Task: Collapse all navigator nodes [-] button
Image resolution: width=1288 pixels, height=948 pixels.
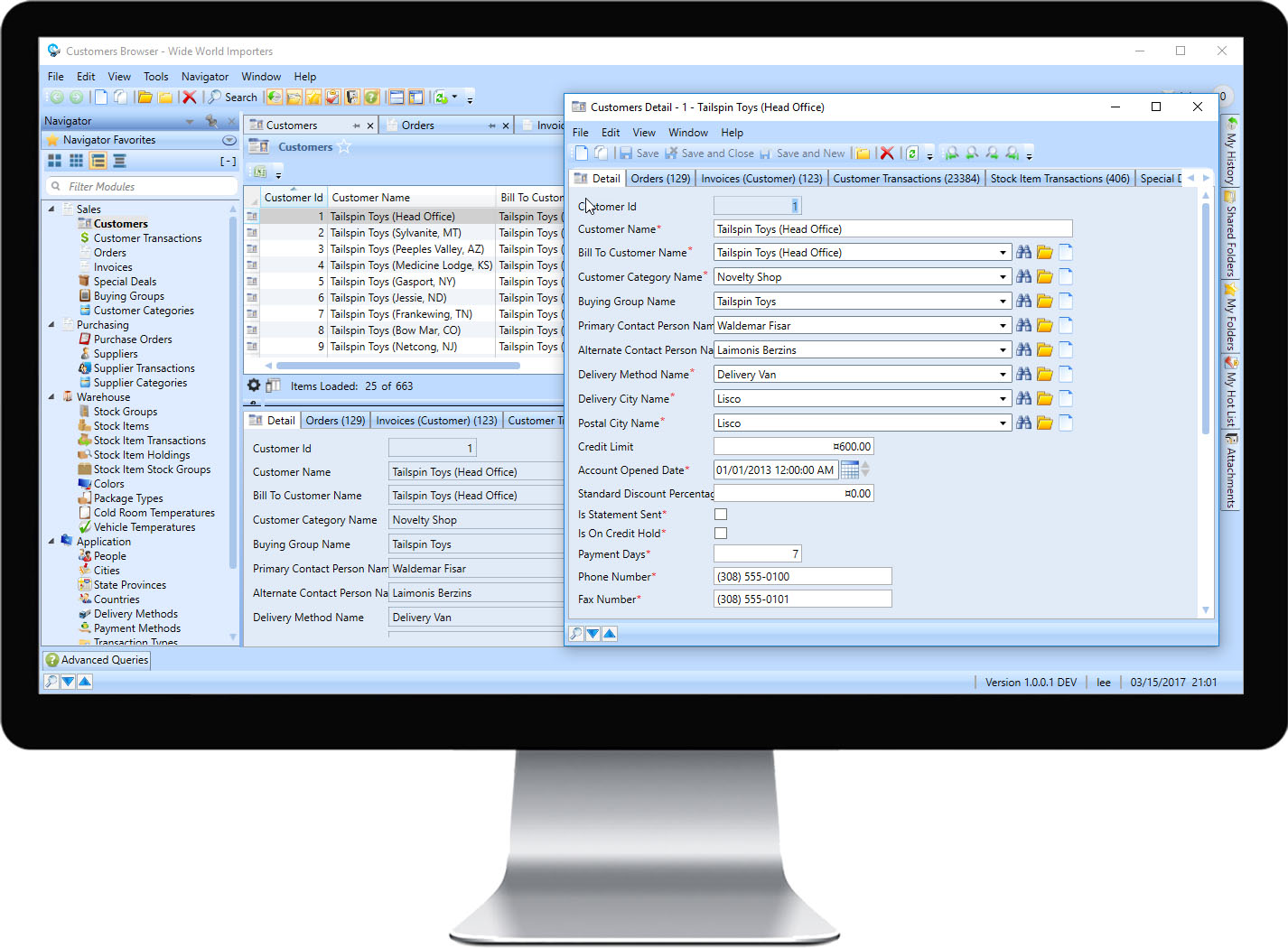Action: 228,162
